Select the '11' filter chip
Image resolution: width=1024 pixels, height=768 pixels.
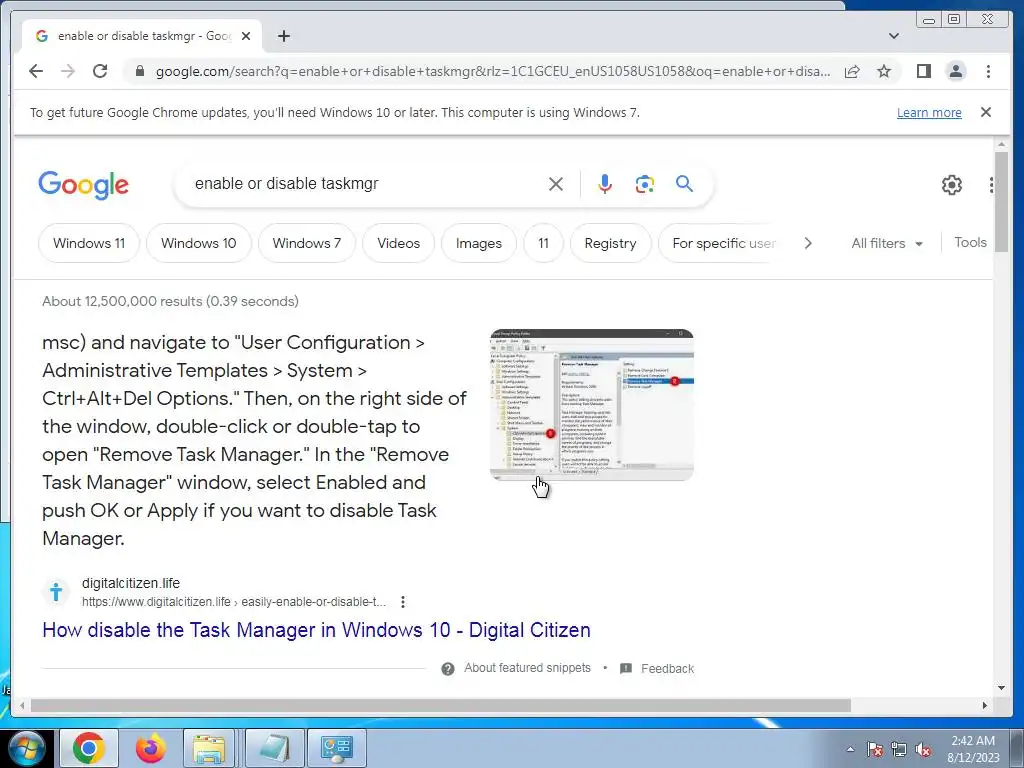[x=543, y=243]
